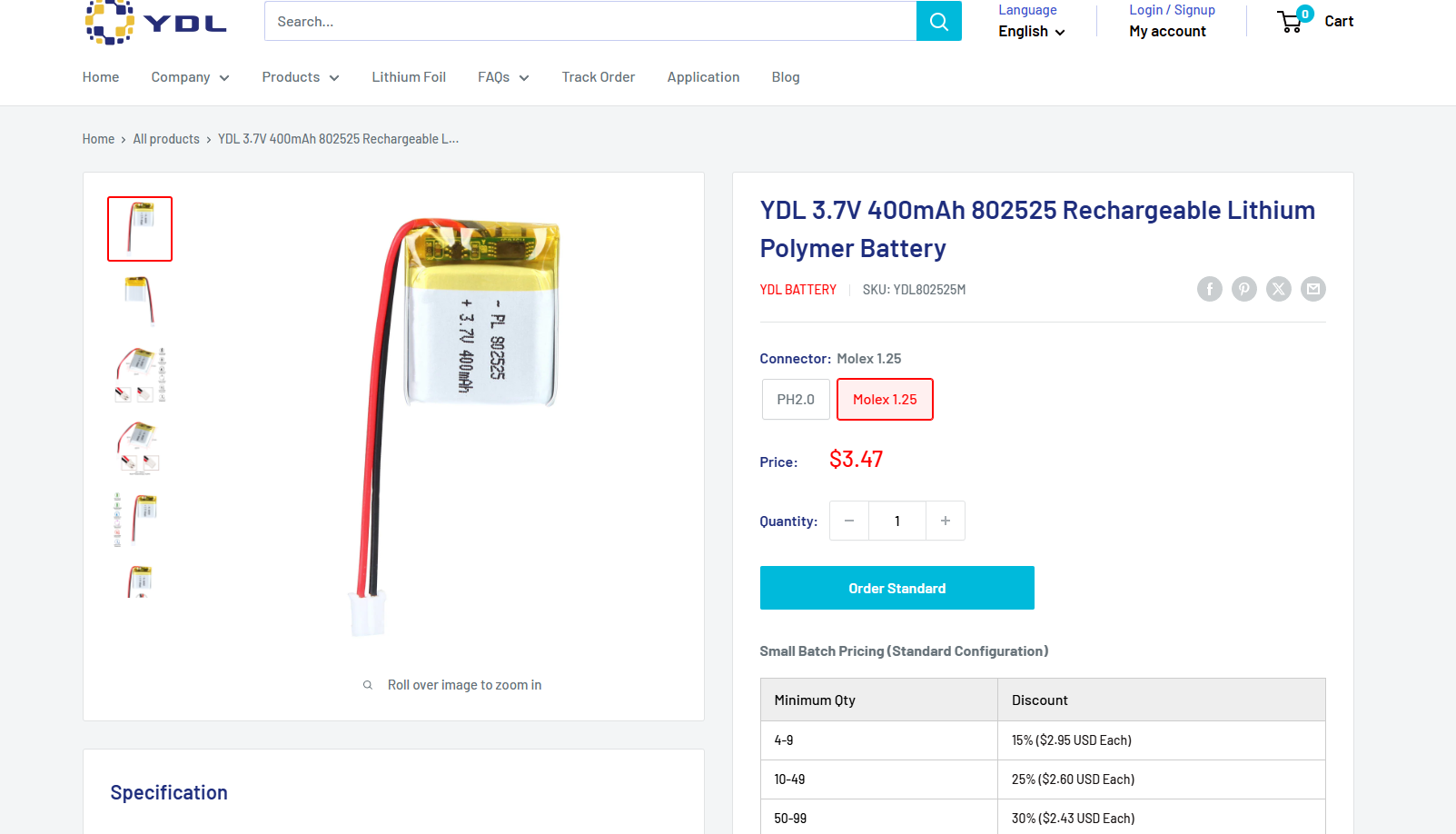Select the sixth product thumbnail
This screenshot has width=1456, height=834.
pyautogui.click(x=140, y=581)
